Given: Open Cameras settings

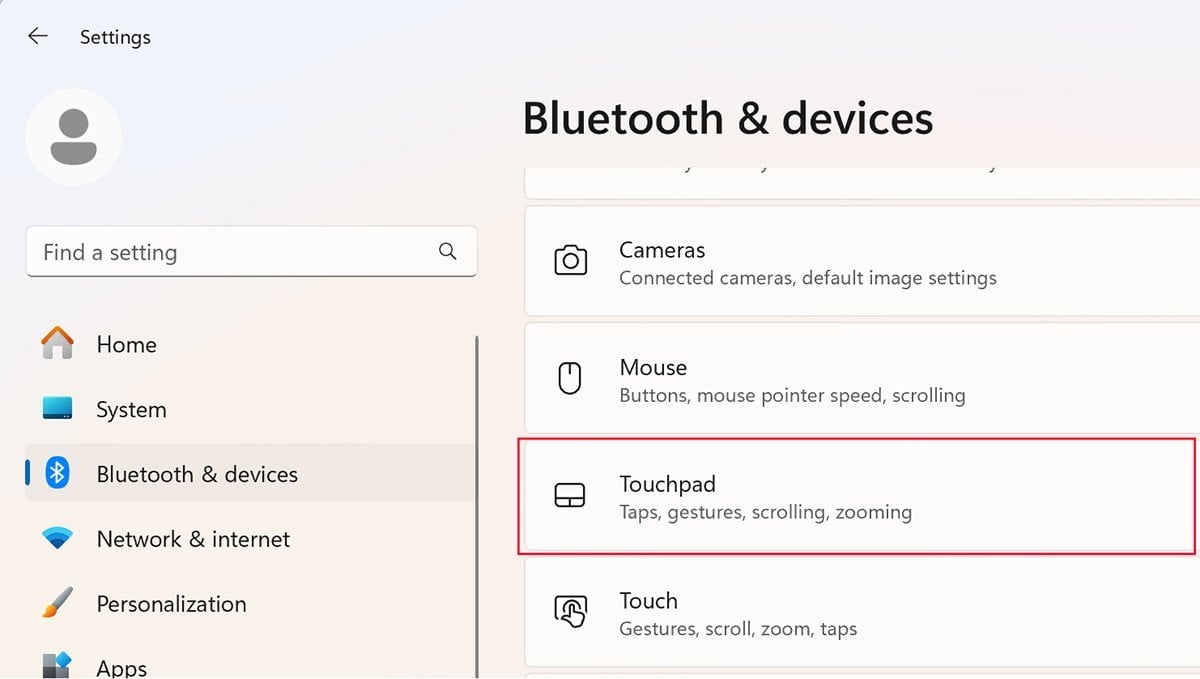Looking at the screenshot, I should coord(862,262).
